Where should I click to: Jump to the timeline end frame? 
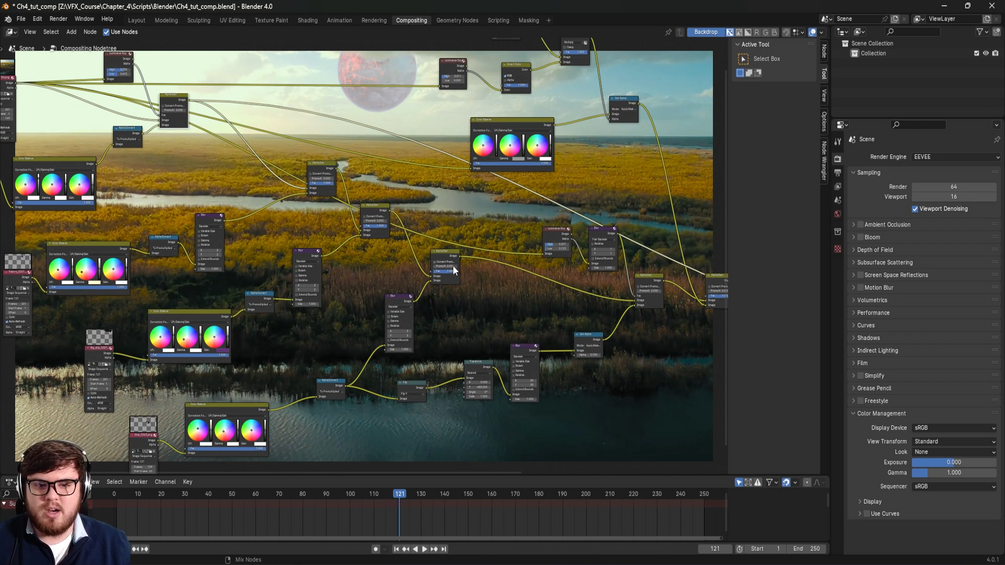444,549
